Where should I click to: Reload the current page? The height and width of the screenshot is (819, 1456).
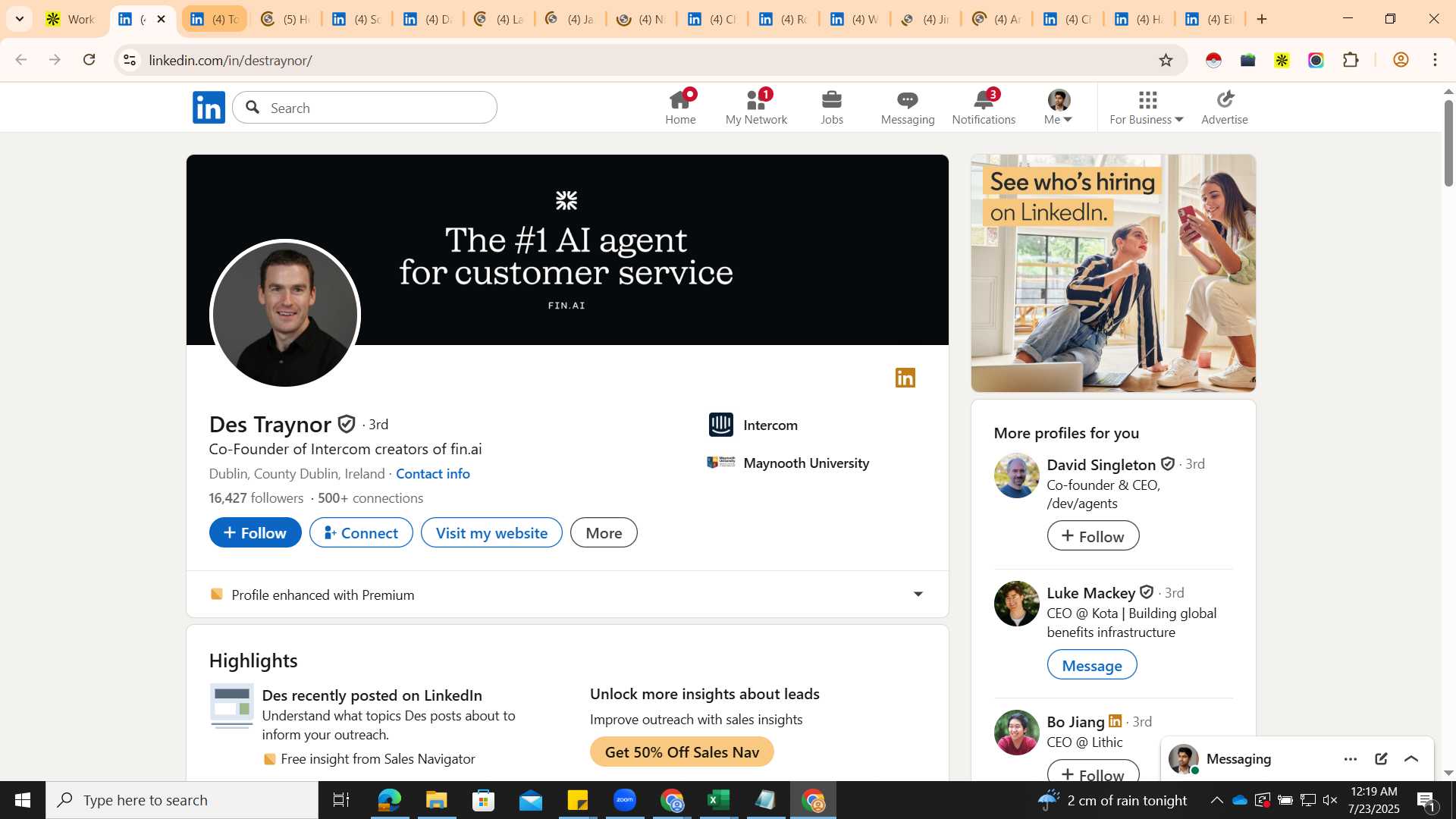coord(89,60)
